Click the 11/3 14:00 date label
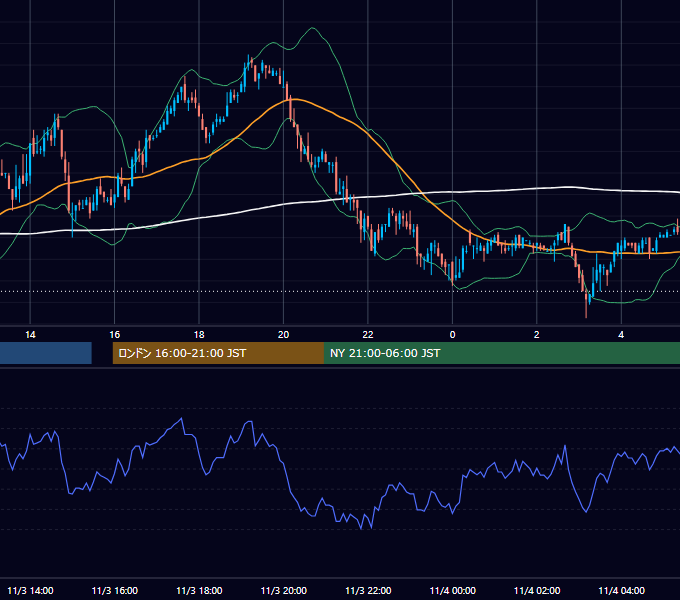 point(30,590)
